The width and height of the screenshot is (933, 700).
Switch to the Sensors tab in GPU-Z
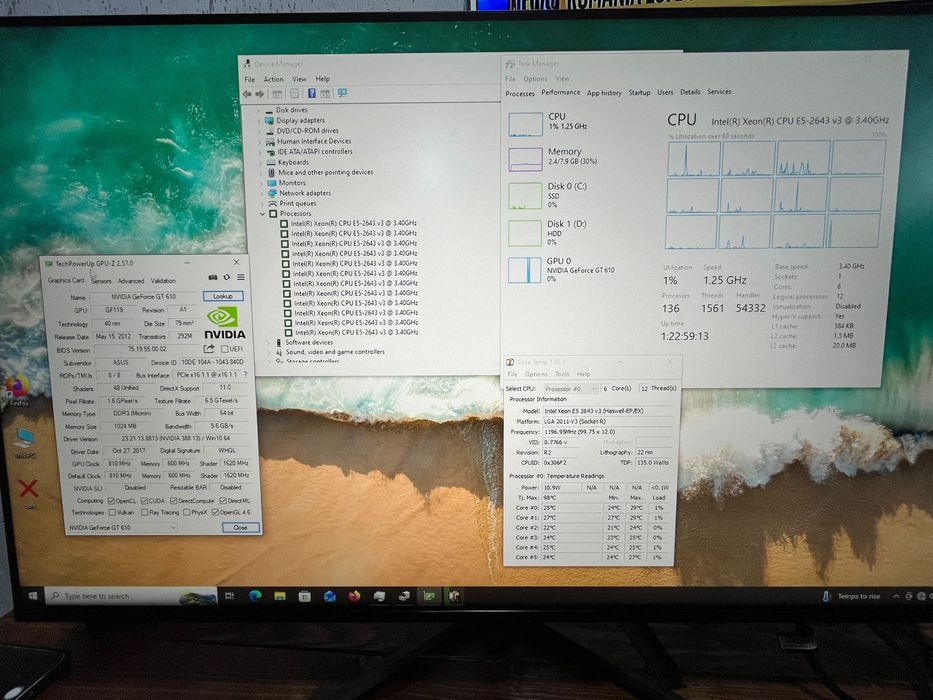click(101, 281)
